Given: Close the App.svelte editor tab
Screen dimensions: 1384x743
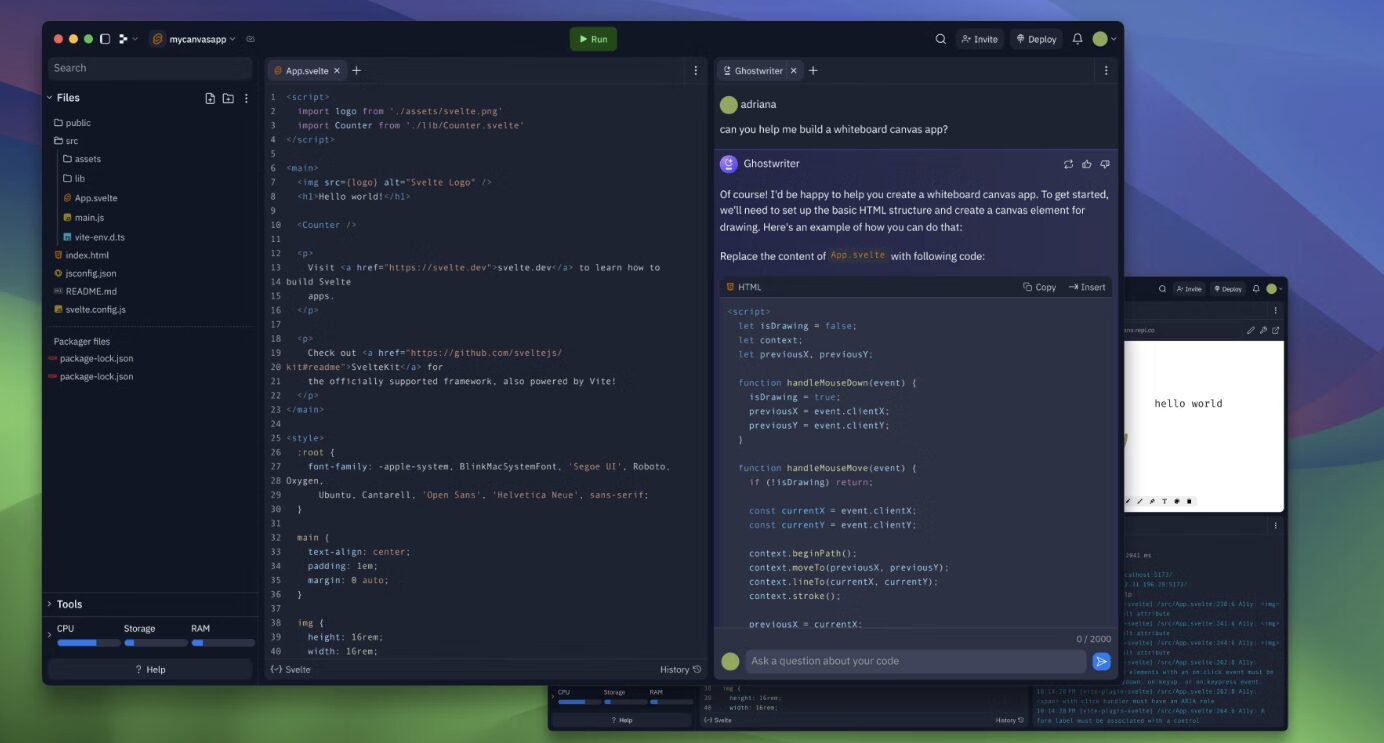Looking at the screenshot, I should [x=337, y=71].
